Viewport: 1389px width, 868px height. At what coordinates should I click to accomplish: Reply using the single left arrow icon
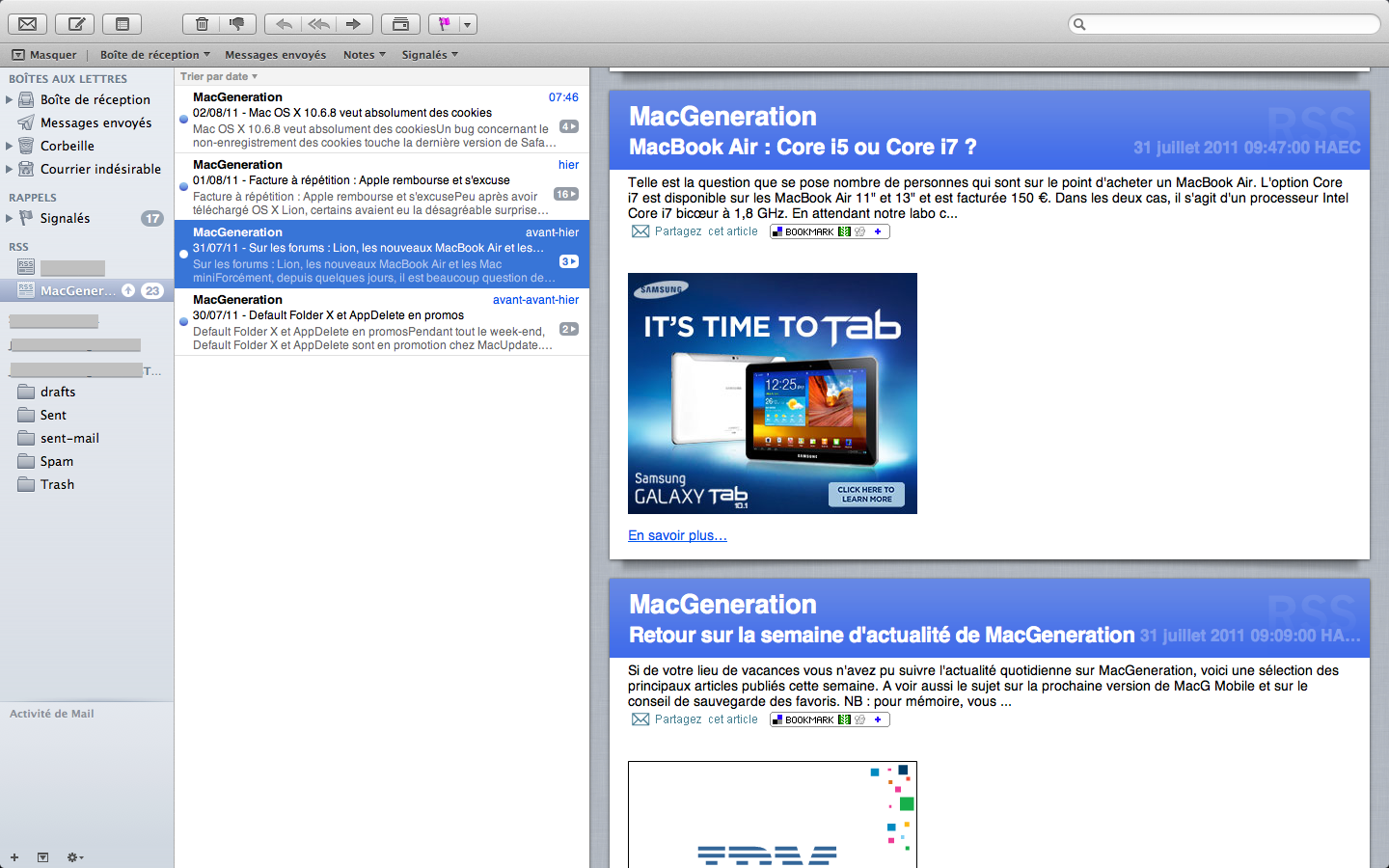click(284, 24)
